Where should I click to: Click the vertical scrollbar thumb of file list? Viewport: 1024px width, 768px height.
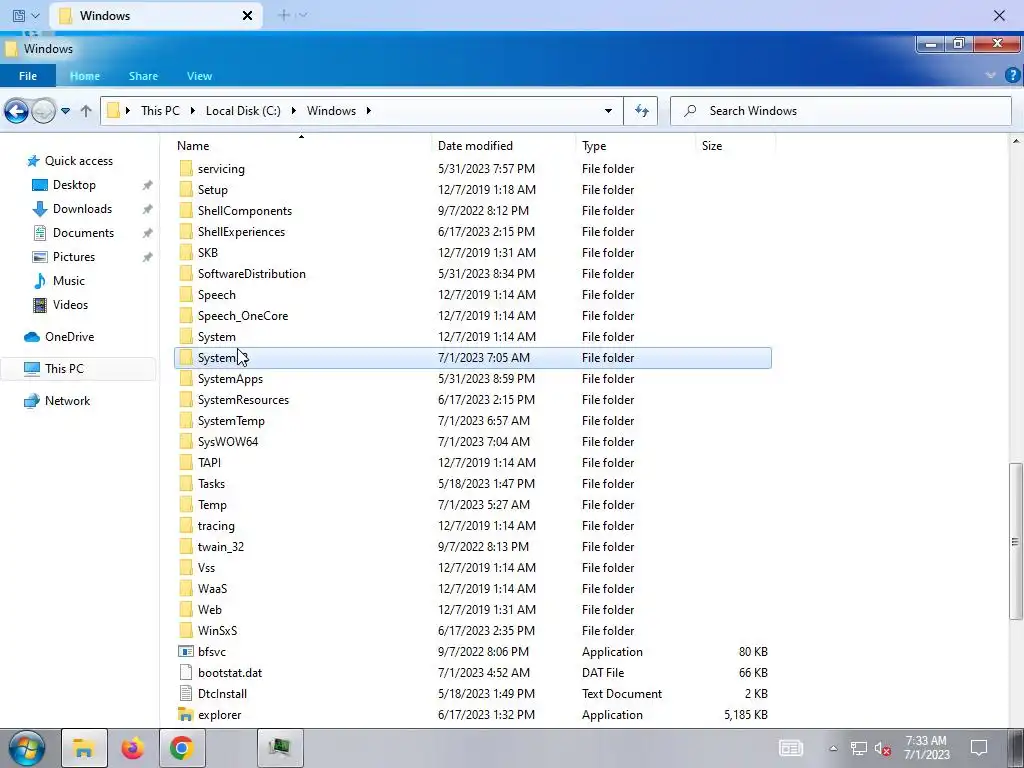(1016, 541)
